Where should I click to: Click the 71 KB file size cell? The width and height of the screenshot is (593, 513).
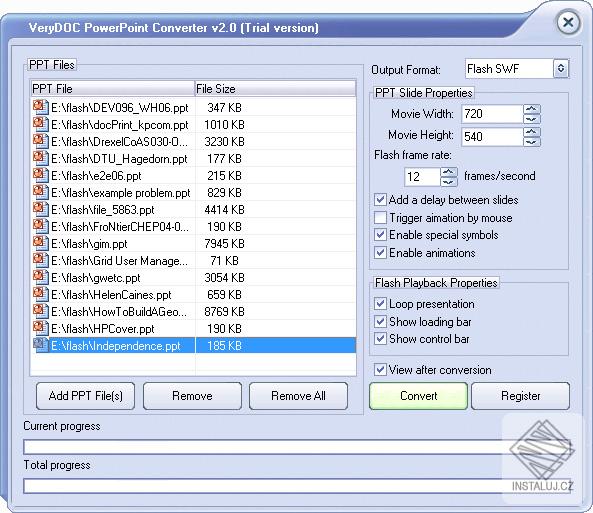pyautogui.click(x=224, y=261)
